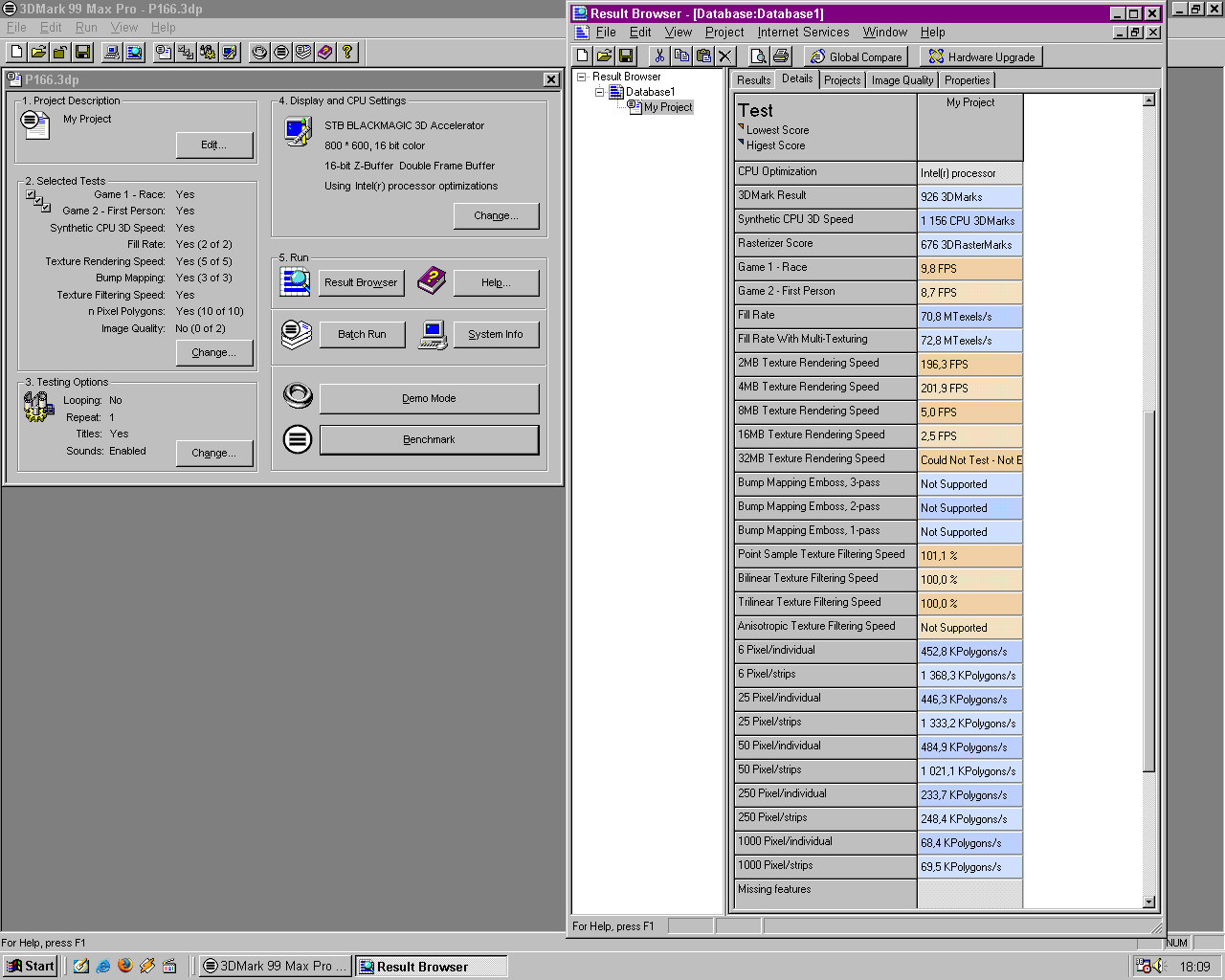Click Edit button under Project Description
The width and height of the screenshot is (1225, 980).
pos(214,145)
